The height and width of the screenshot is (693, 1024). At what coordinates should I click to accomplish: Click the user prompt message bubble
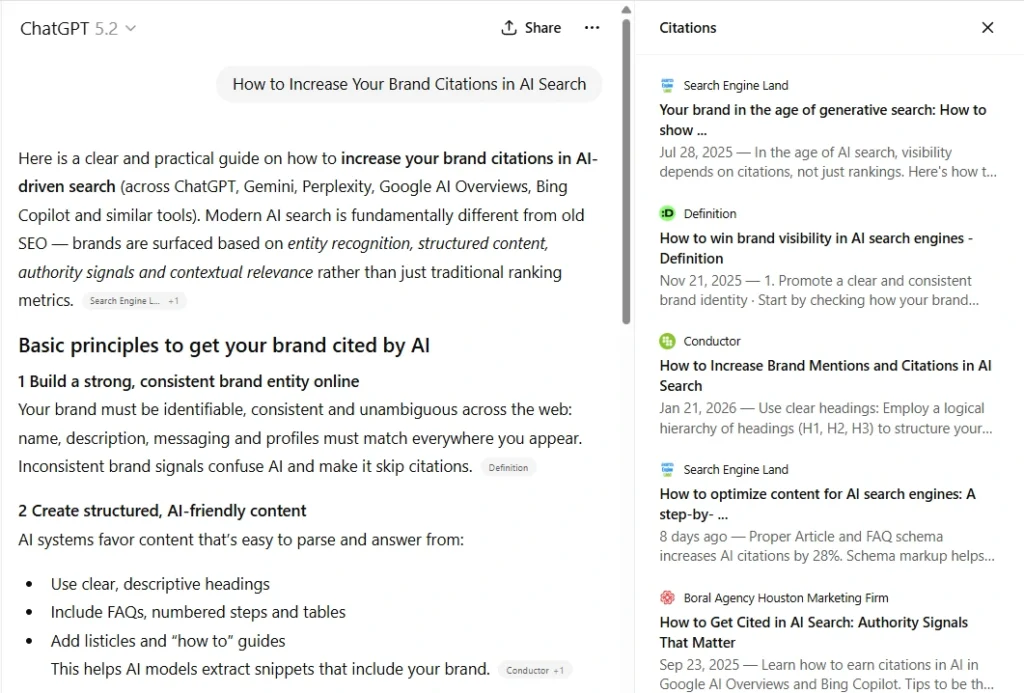pyautogui.click(x=409, y=85)
